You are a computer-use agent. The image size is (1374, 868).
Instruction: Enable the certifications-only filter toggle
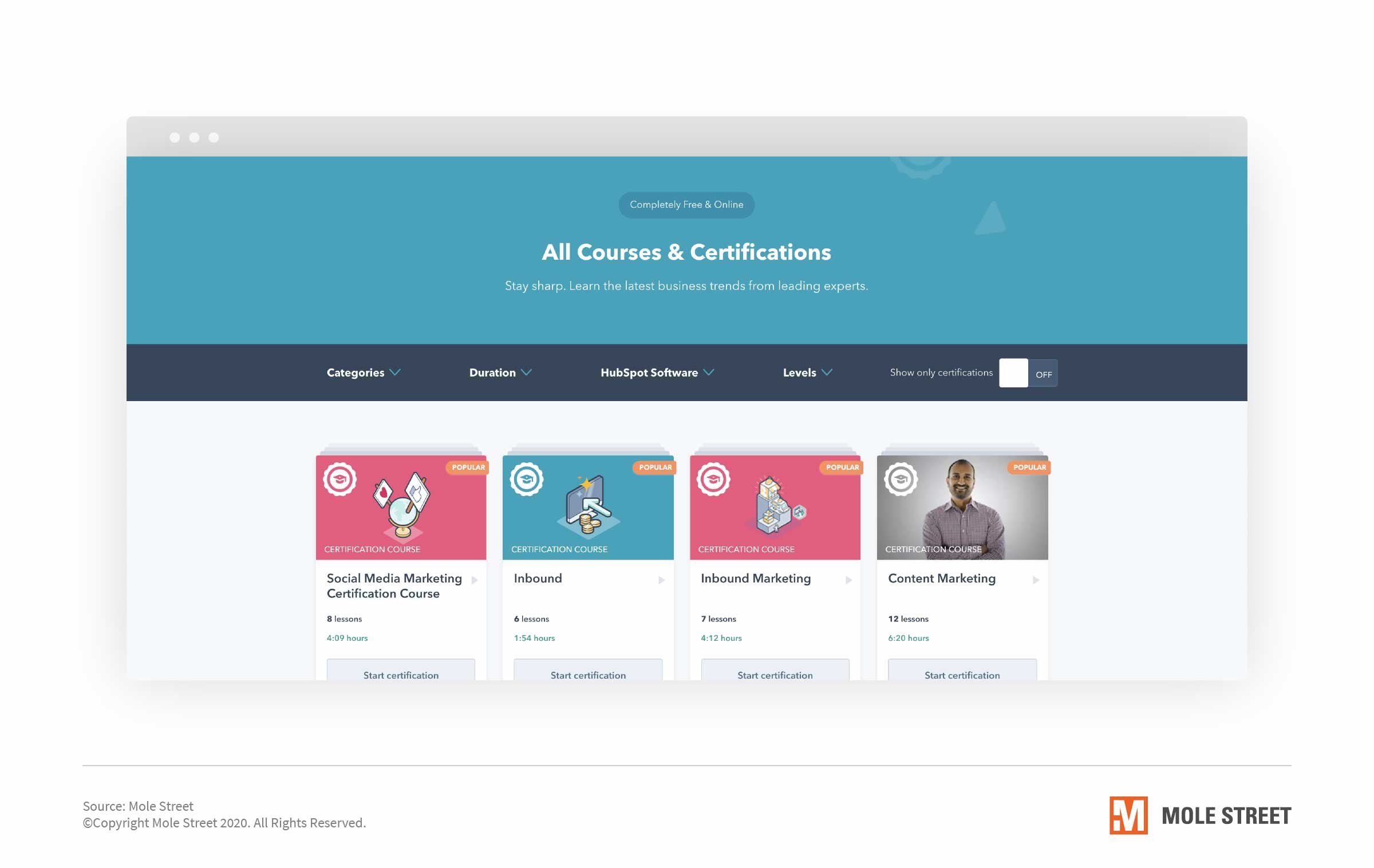click(1025, 372)
